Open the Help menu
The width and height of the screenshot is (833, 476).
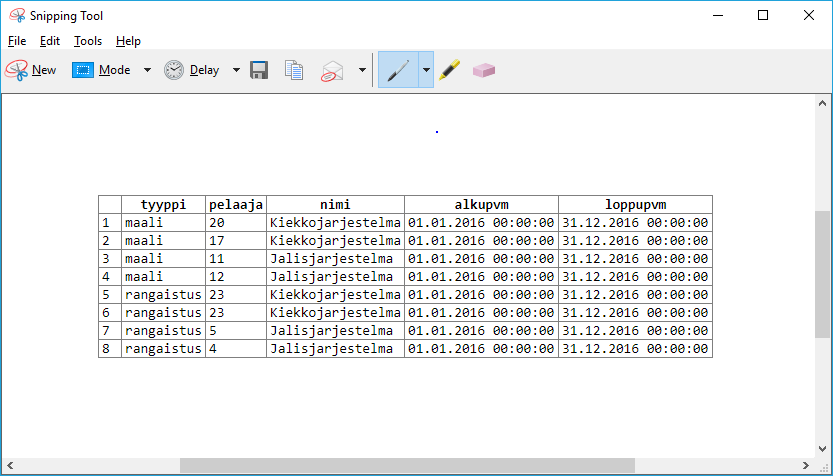pos(128,41)
